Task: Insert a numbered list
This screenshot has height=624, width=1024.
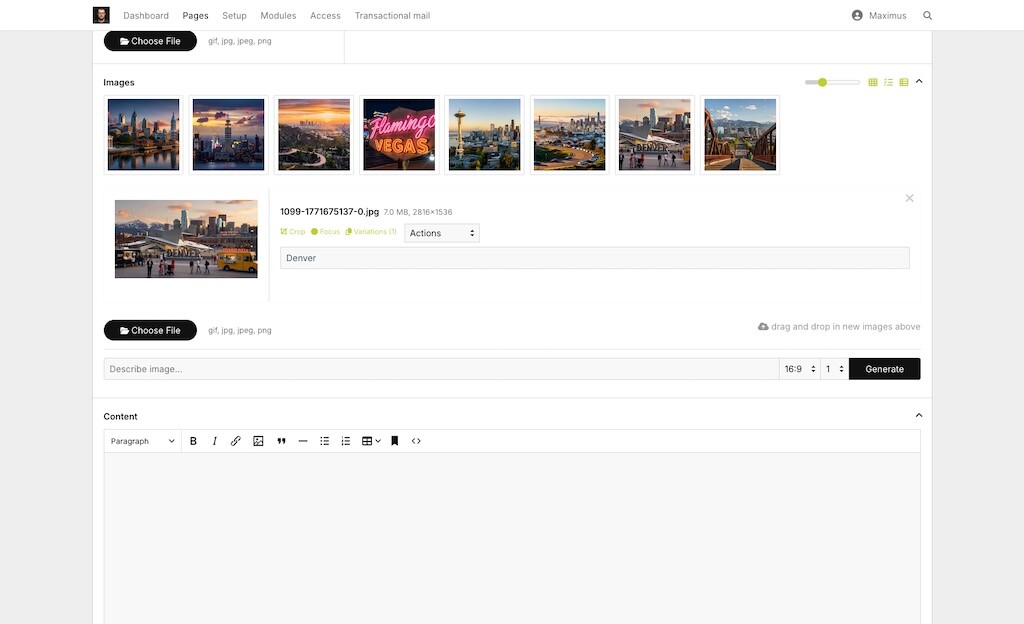Action: click(x=346, y=441)
